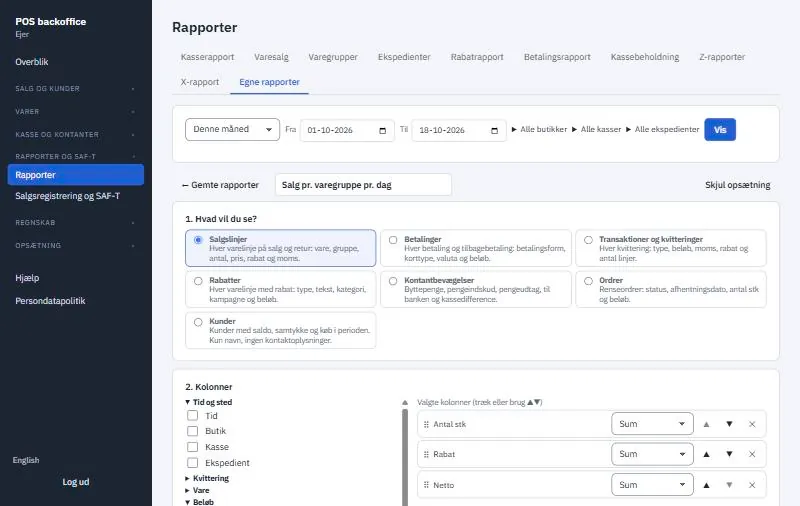Expand Salg og kunder sidebar section

click(x=76, y=89)
